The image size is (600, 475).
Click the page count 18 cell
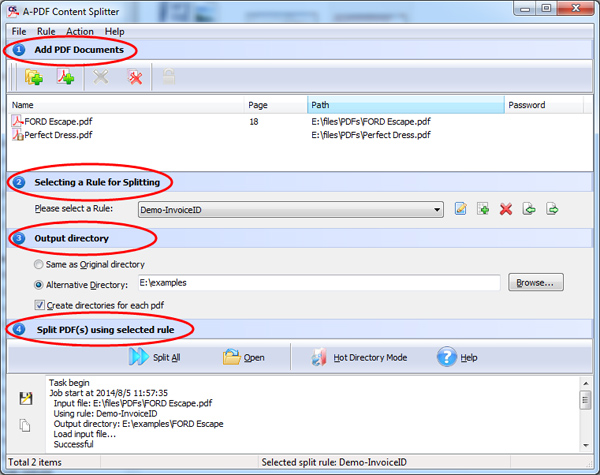coord(254,122)
